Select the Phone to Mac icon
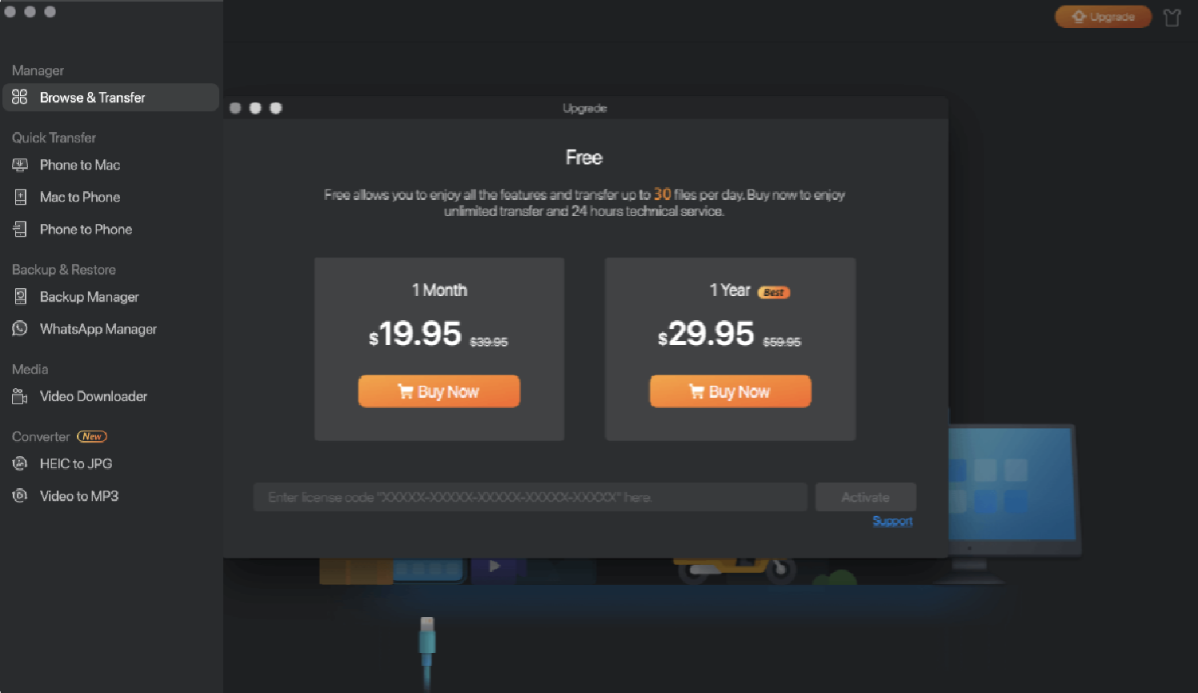 click(x=20, y=165)
